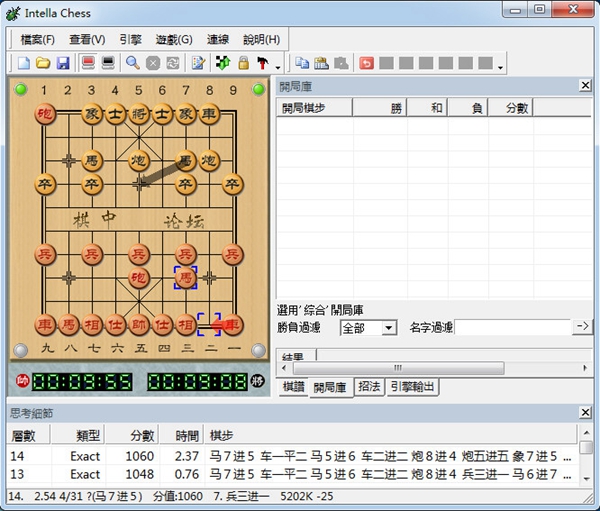
Task: Switch to the 棋譜 tab
Action: click(293, 387)
